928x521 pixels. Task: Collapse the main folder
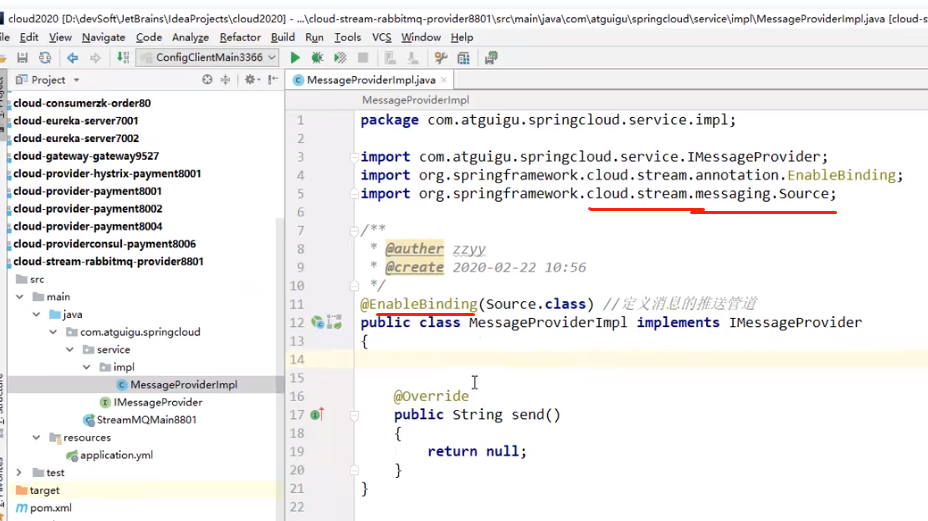click(x=20, y=297)
